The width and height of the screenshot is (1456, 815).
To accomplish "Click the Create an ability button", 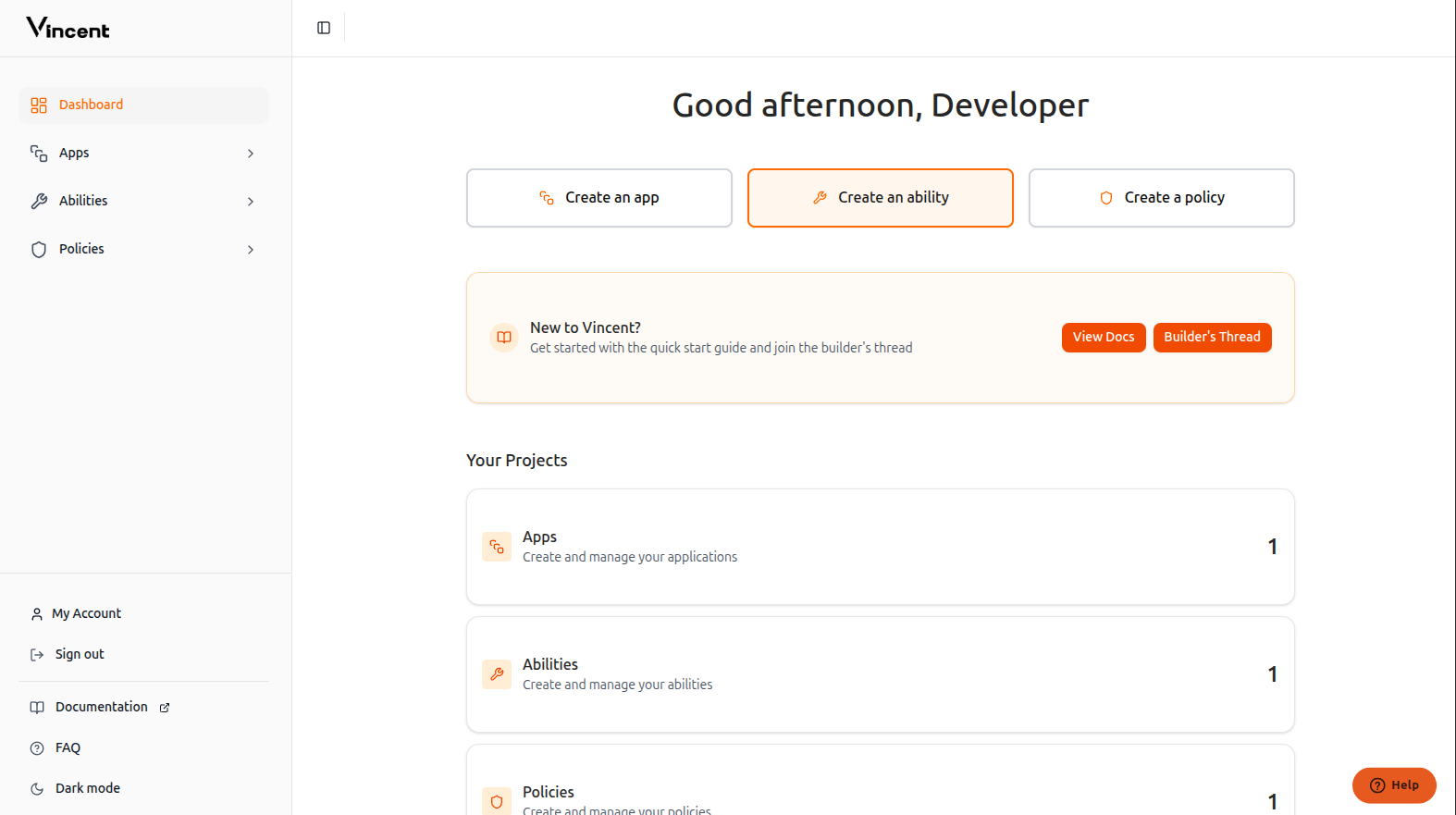I will point(881,198).
